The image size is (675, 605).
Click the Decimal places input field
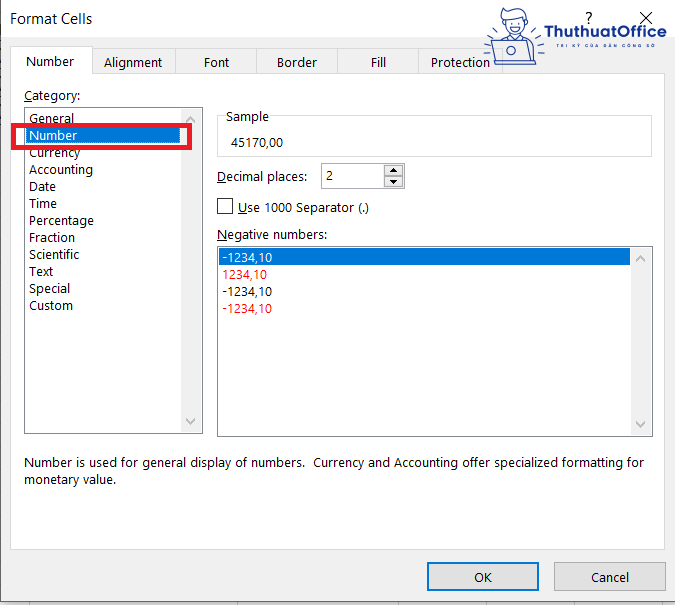[353, 176]
